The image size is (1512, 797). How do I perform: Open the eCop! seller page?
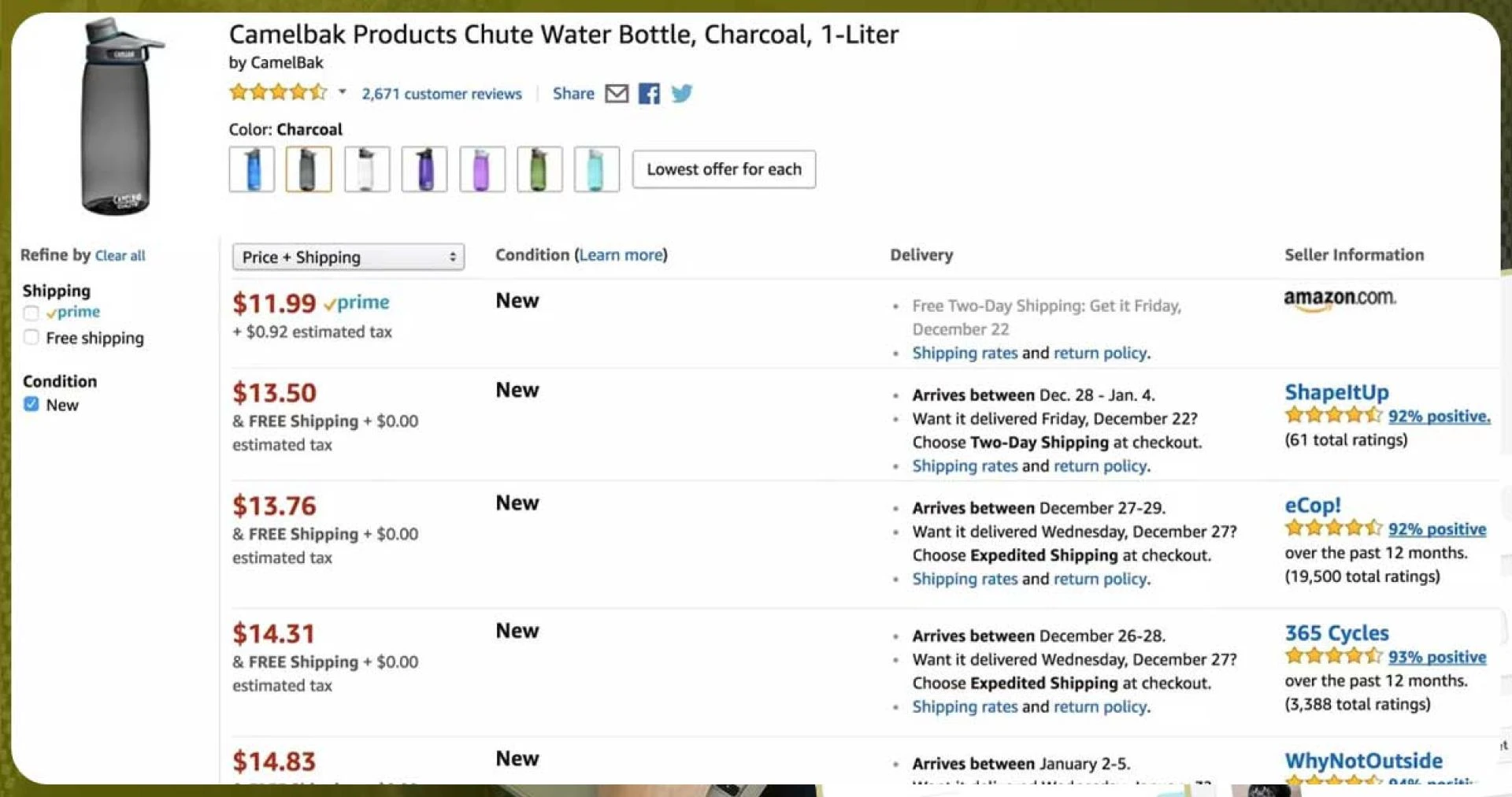tap(1312, 505)
